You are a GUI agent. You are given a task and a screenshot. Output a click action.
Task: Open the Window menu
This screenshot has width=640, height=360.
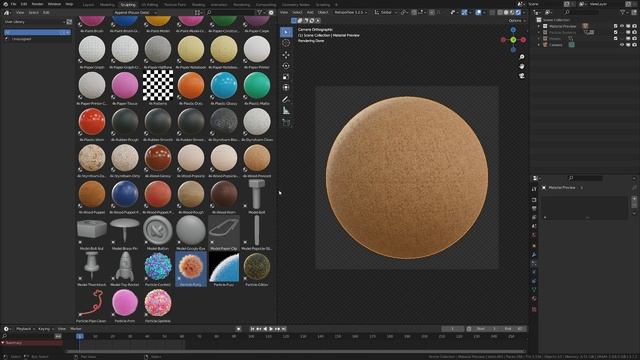pos(54,4)
